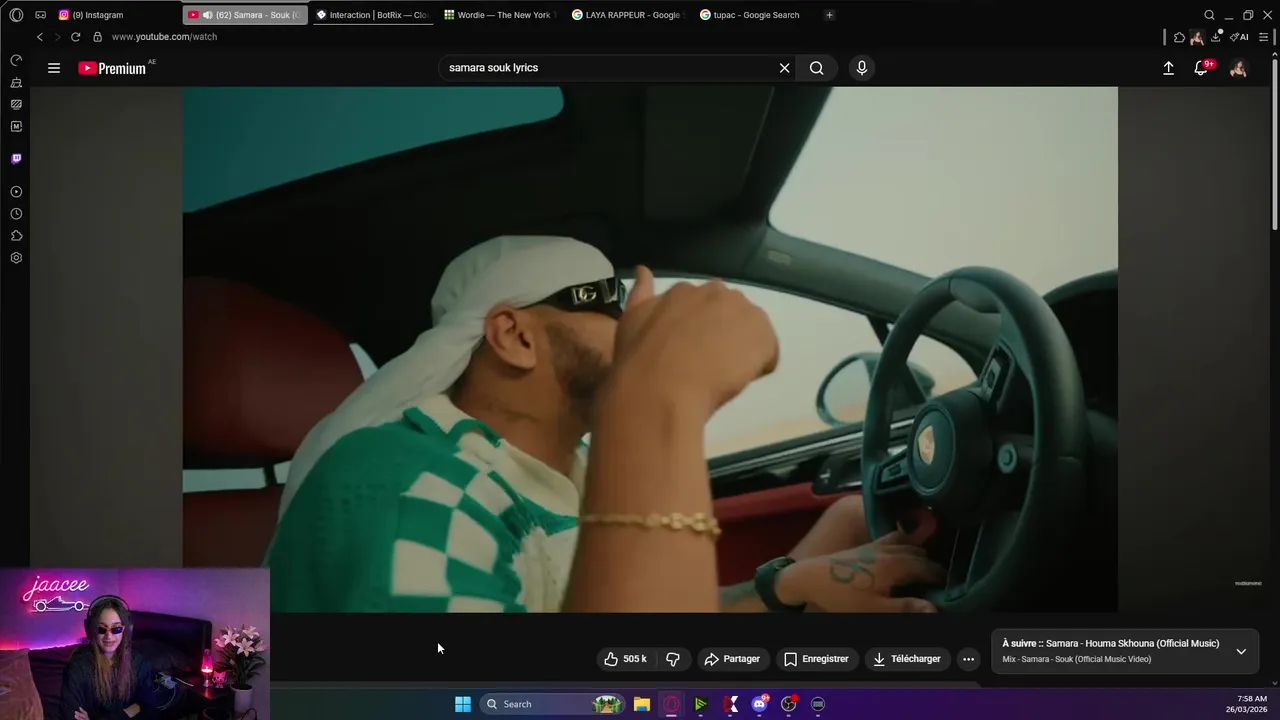Toggle the YouTube guide hamburger menu
Screen dimensions: 1280x720
[54, 68]
